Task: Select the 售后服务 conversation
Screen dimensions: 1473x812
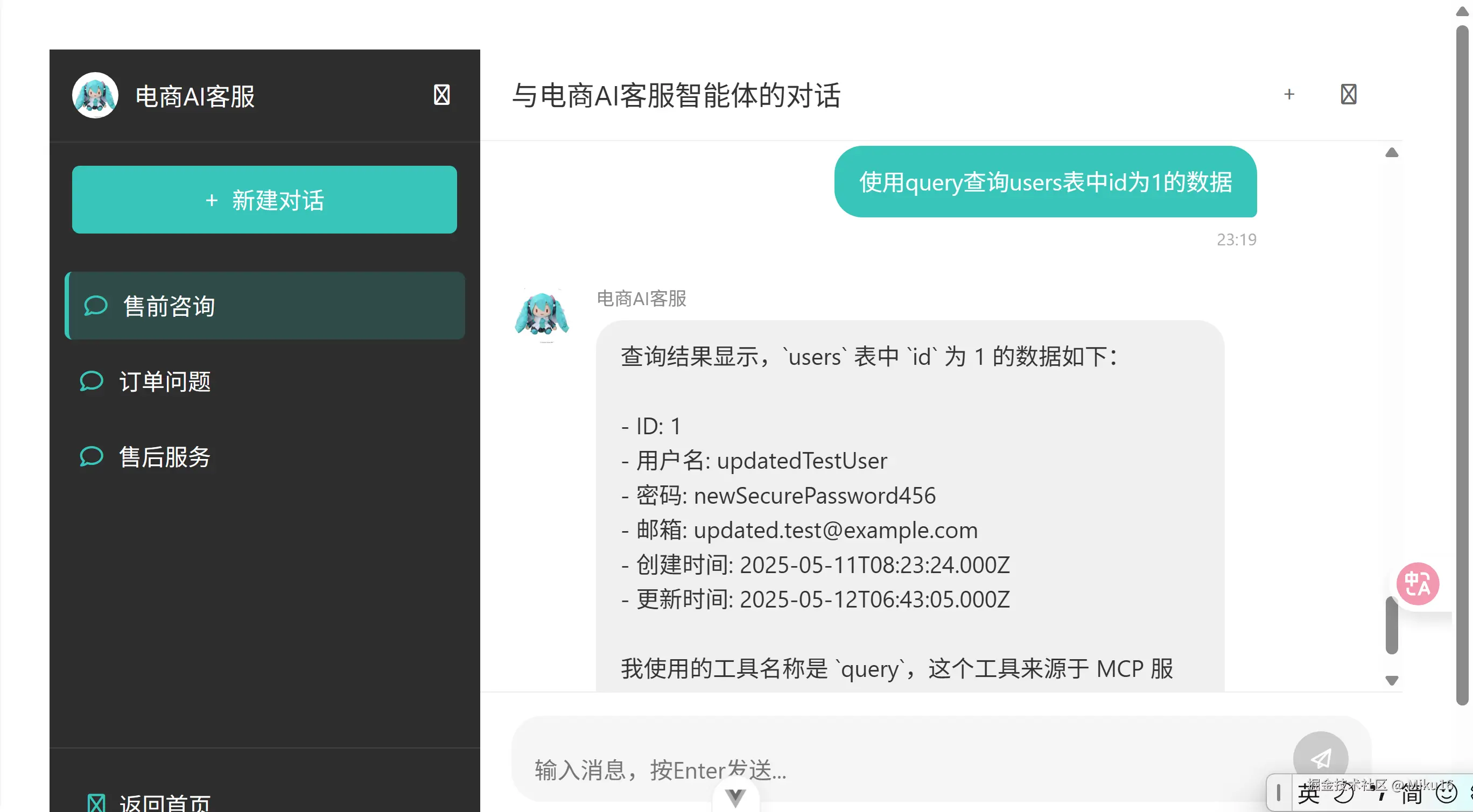Action: point(165,456)
